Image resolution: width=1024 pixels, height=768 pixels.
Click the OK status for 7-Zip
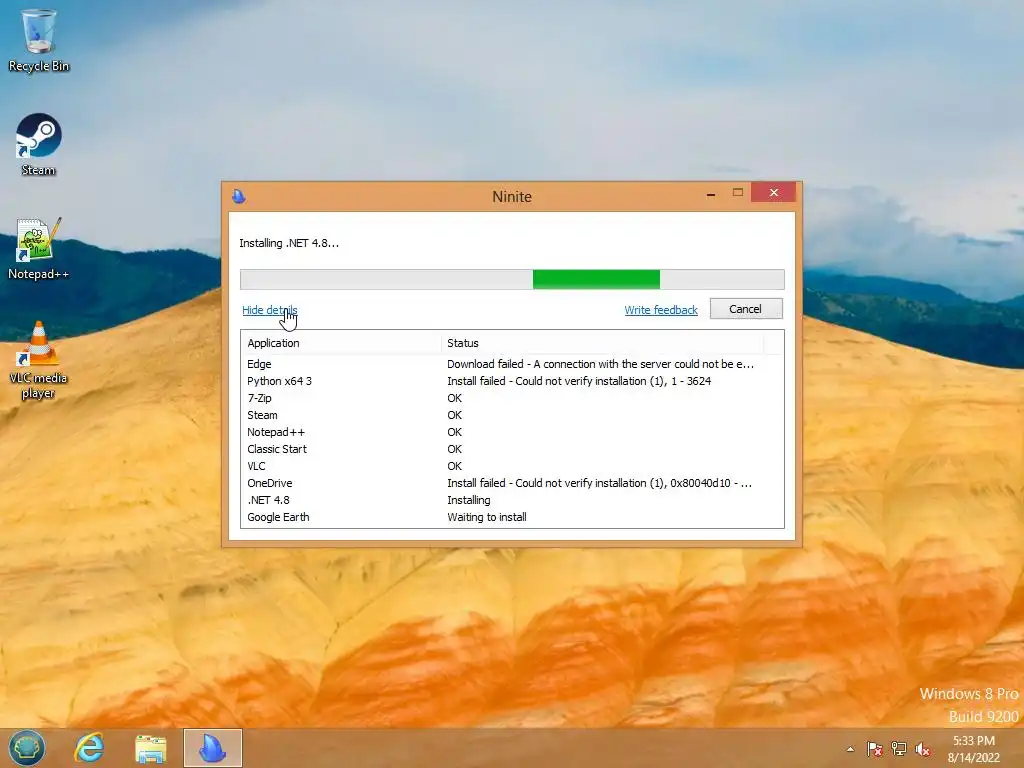click(455, 398)
